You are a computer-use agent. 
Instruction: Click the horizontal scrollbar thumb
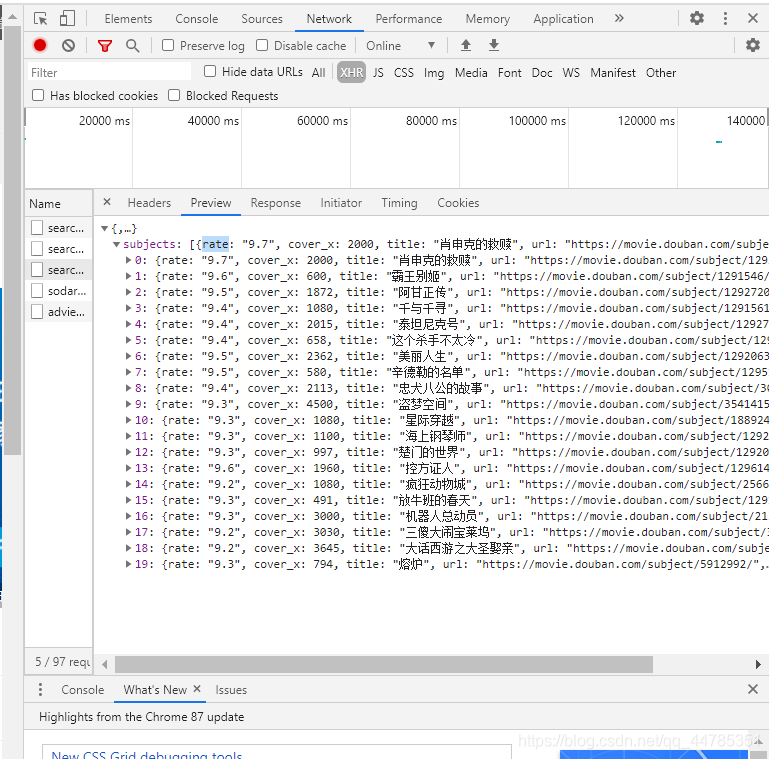pyautogui.click(x=384, y=664)
